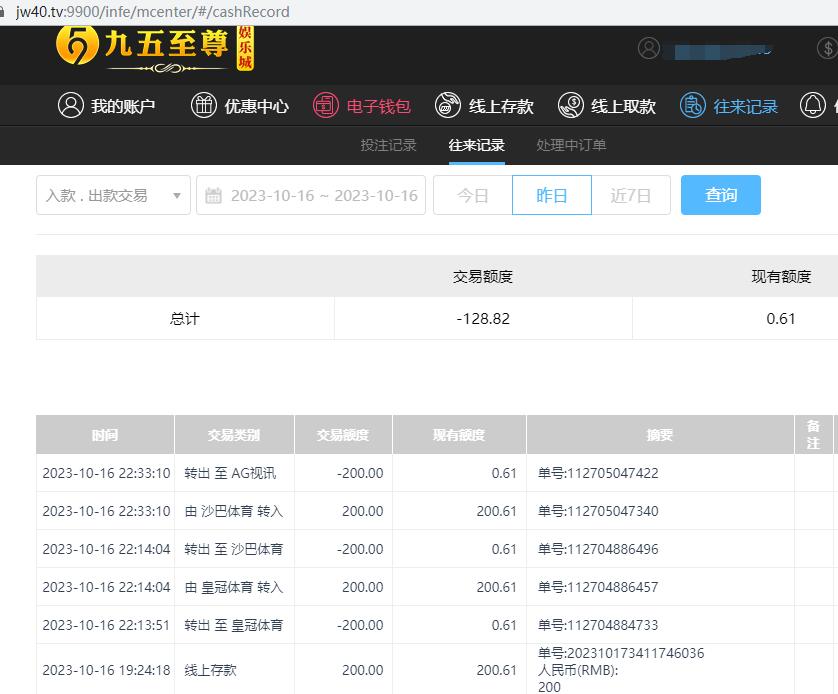Click the 九五至尊 site logo
838x694 pixels.
click(155, 47)
